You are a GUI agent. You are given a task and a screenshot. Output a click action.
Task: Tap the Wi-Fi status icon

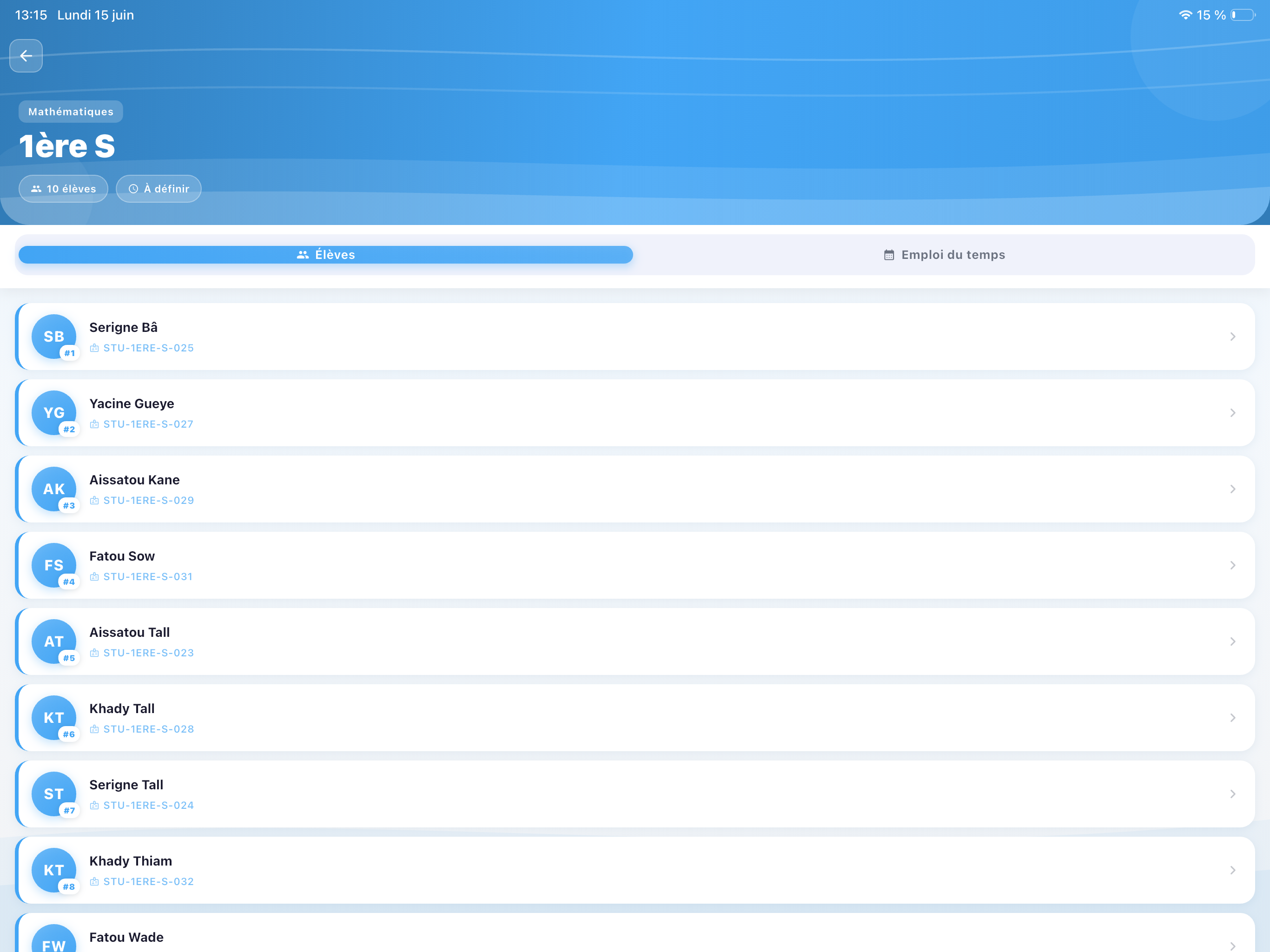pyautogui.click(x=1185, y=15)
